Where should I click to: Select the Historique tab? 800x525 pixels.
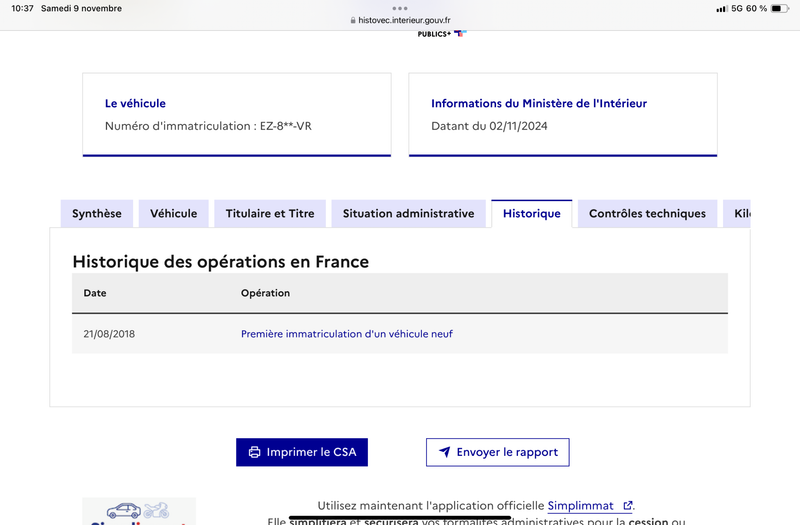(532, 213)
